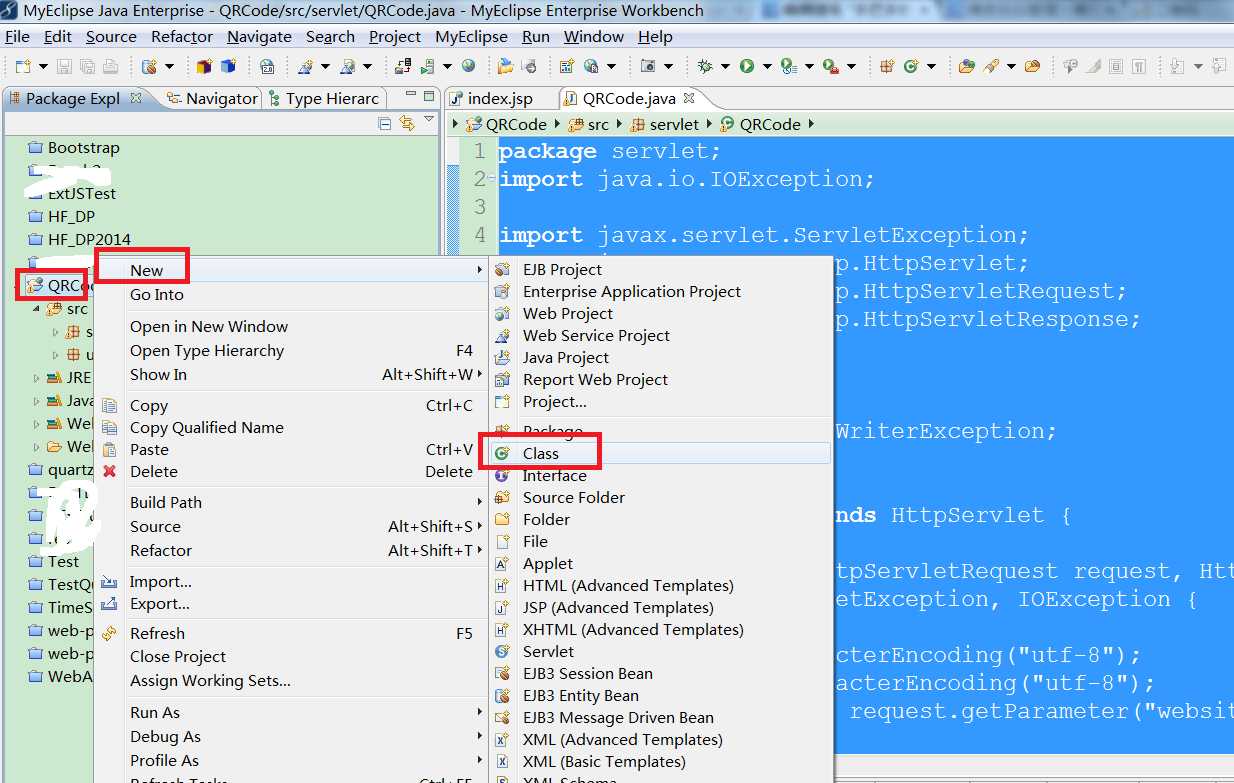The image size is (1234, 783).
Task: Collapse the src folder tree node
Action: click(x=36, y=309)
